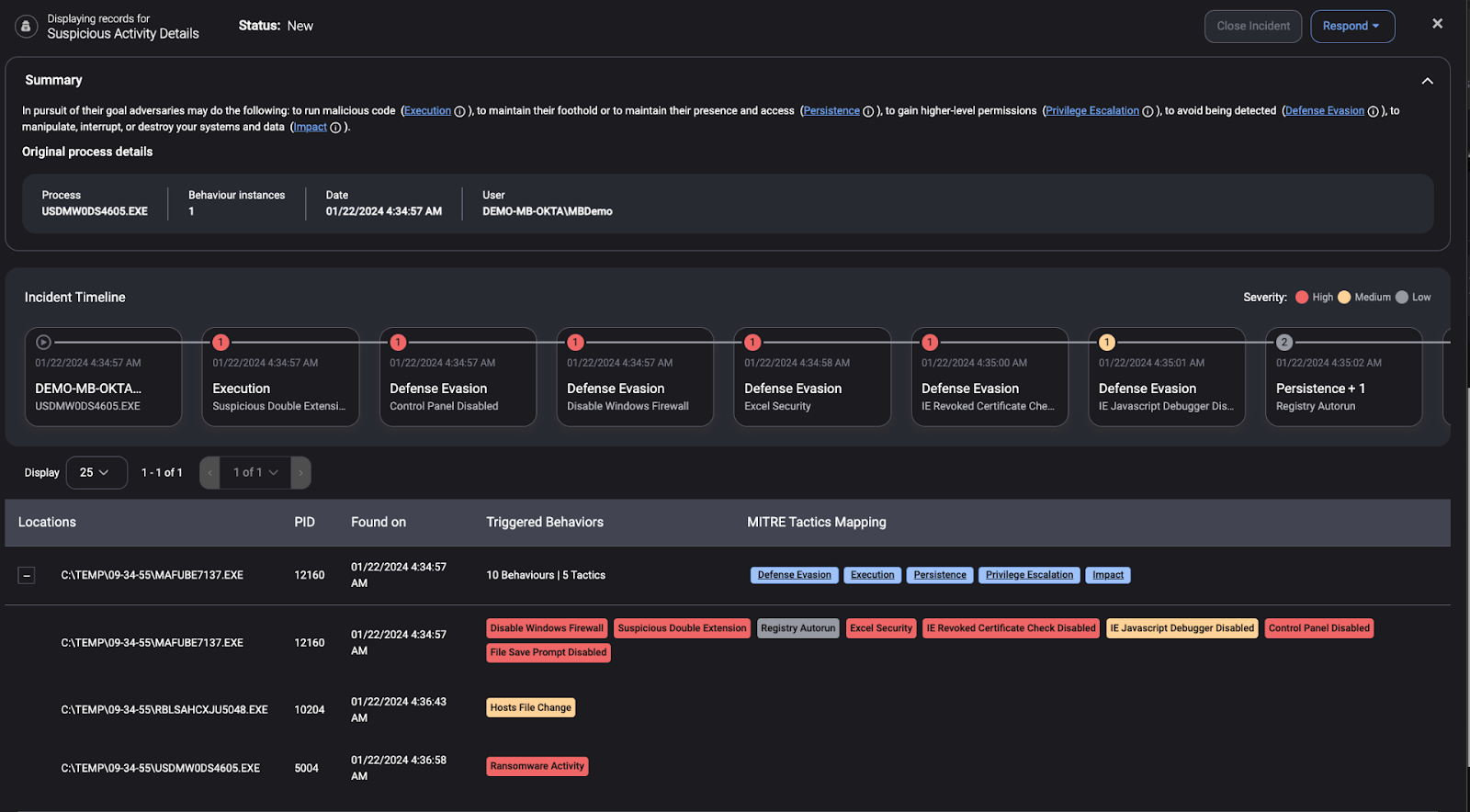Open the Persistence link in Summary
The width and height of the screenshot is (1470, 812).
(831, 111)
